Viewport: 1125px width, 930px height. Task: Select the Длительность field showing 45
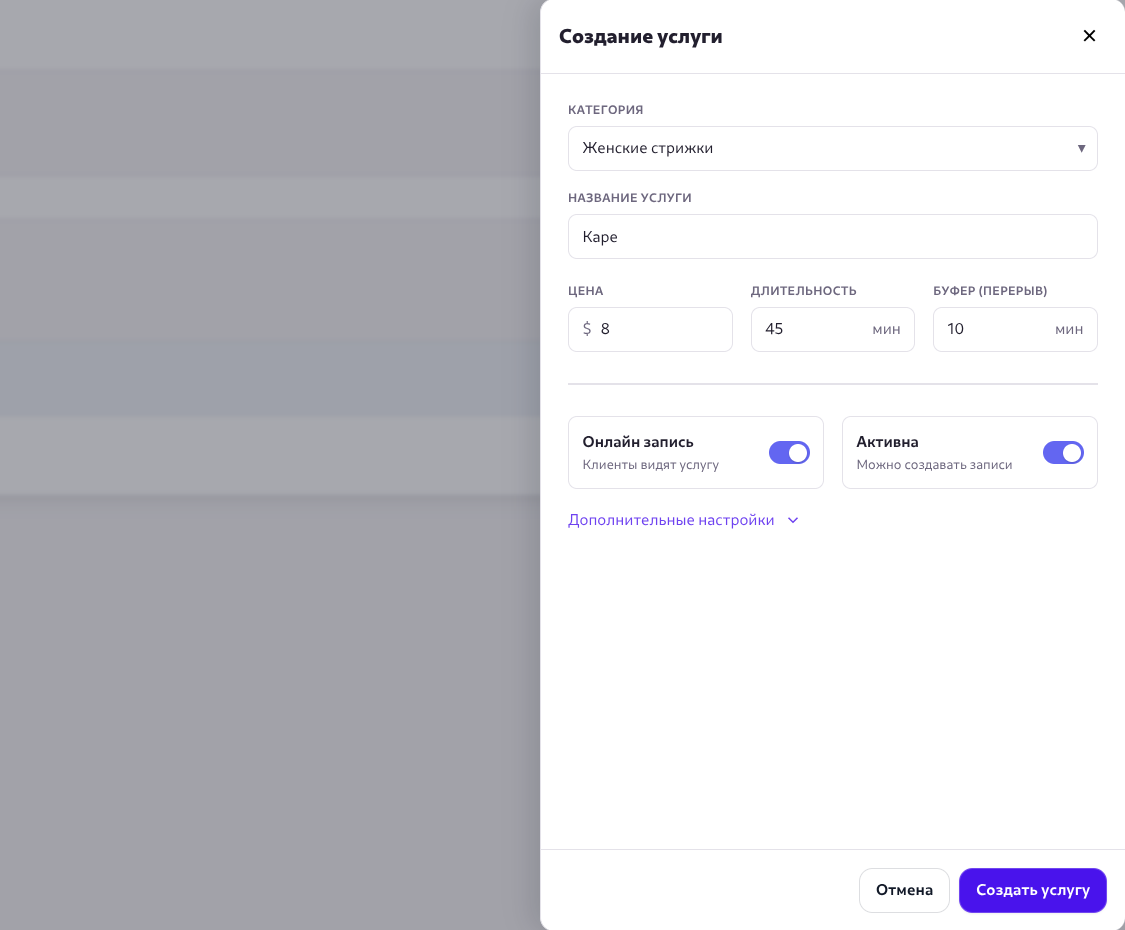(x=810, y=329)
